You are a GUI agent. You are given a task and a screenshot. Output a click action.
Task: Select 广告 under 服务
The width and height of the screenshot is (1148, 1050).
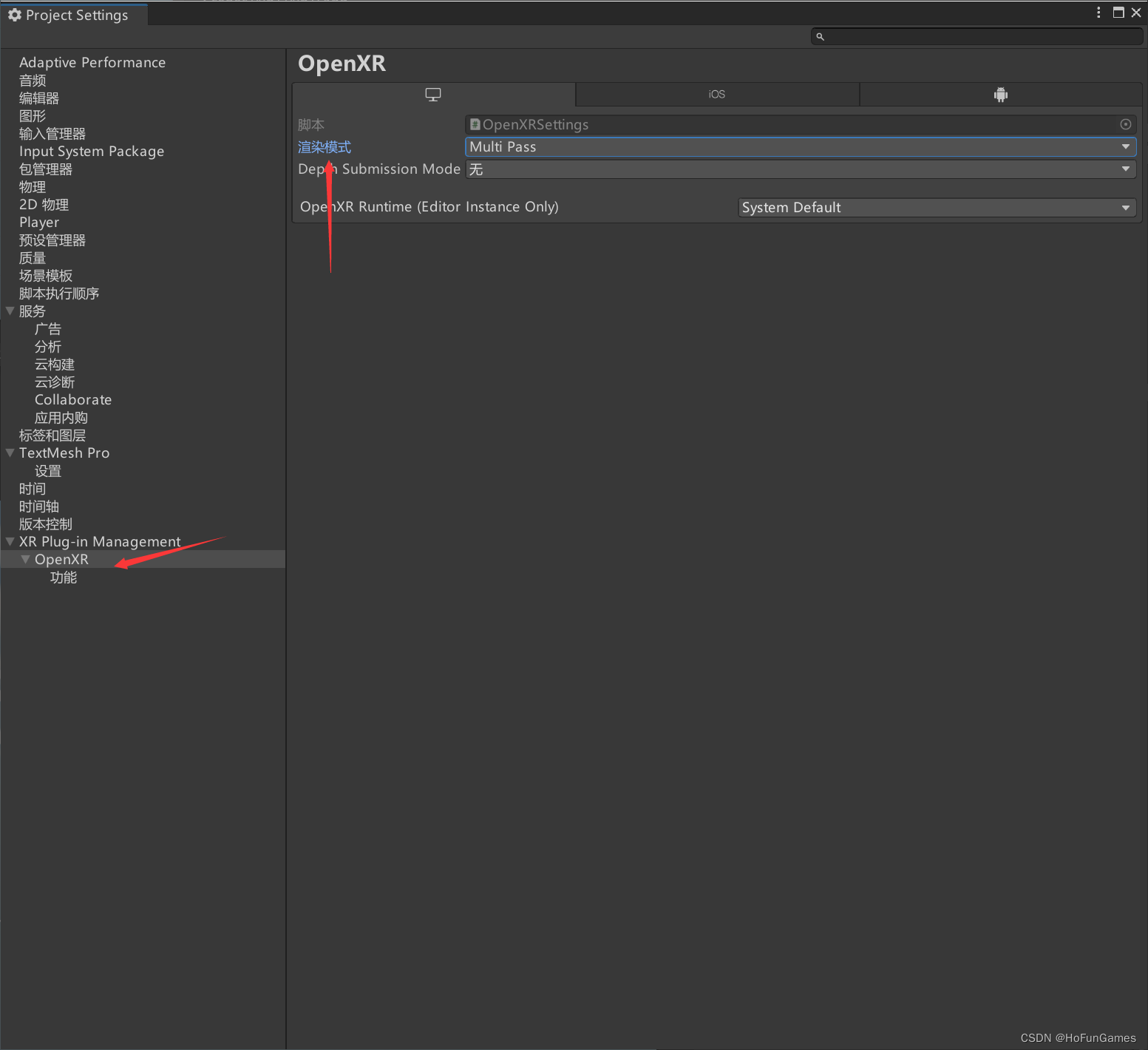tap(48, 329)
